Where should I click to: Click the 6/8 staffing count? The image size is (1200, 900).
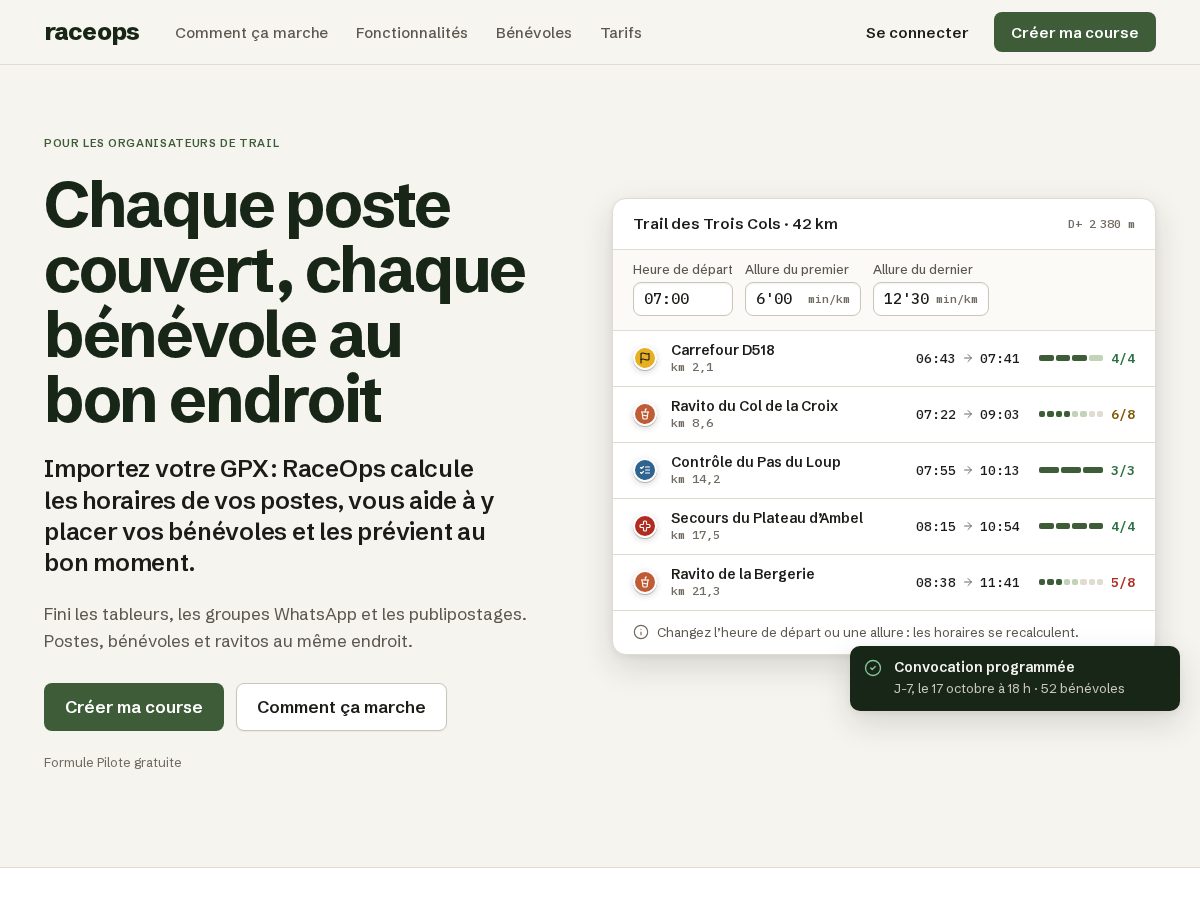click(x=1123, y=414)
